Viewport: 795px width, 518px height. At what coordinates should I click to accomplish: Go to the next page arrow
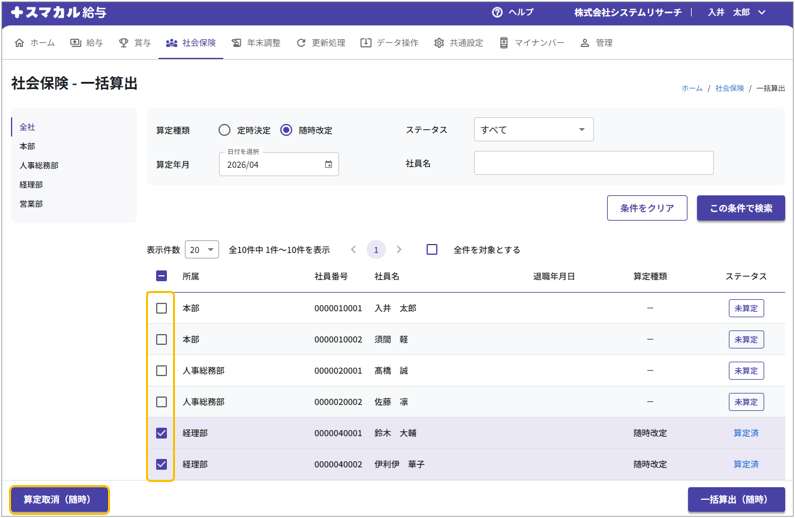(399, 250)
